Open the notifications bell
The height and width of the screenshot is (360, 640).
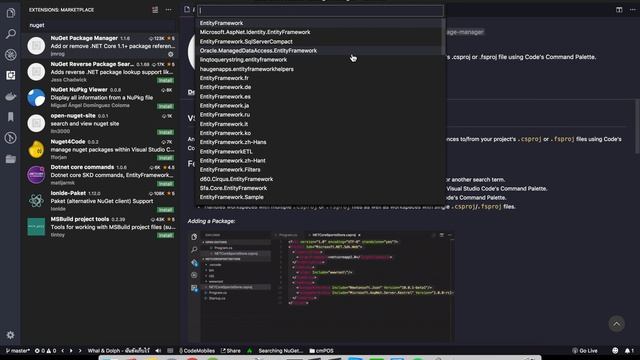(629, 351)
